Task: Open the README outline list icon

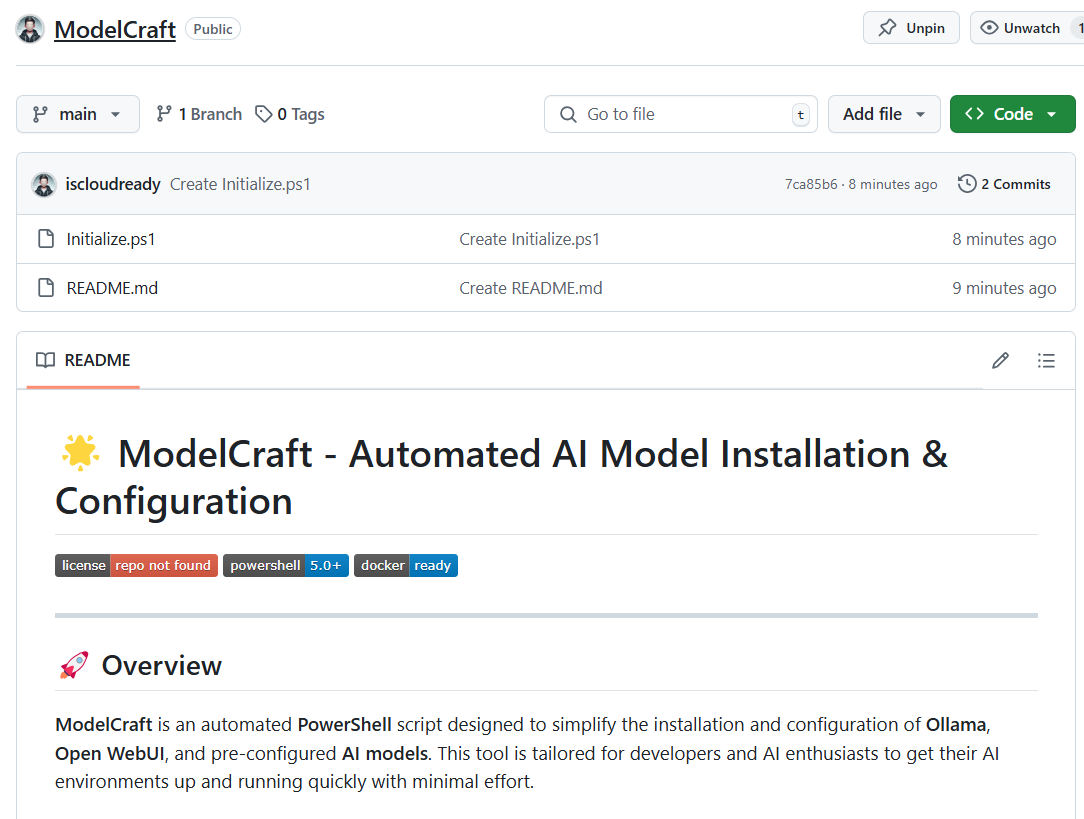Action: tap(1046, 360)
